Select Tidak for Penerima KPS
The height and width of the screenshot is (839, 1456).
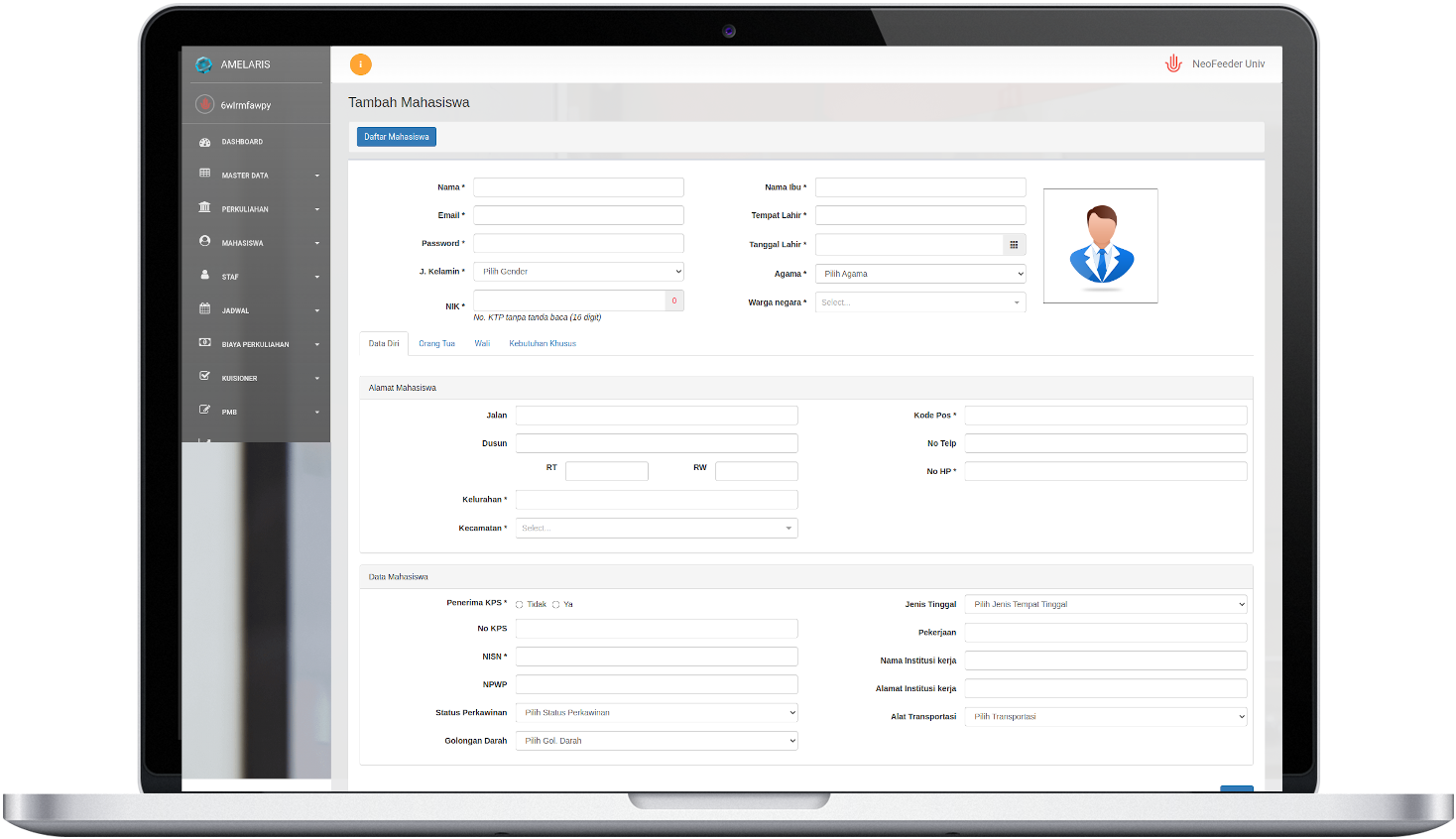coord(519,604)
